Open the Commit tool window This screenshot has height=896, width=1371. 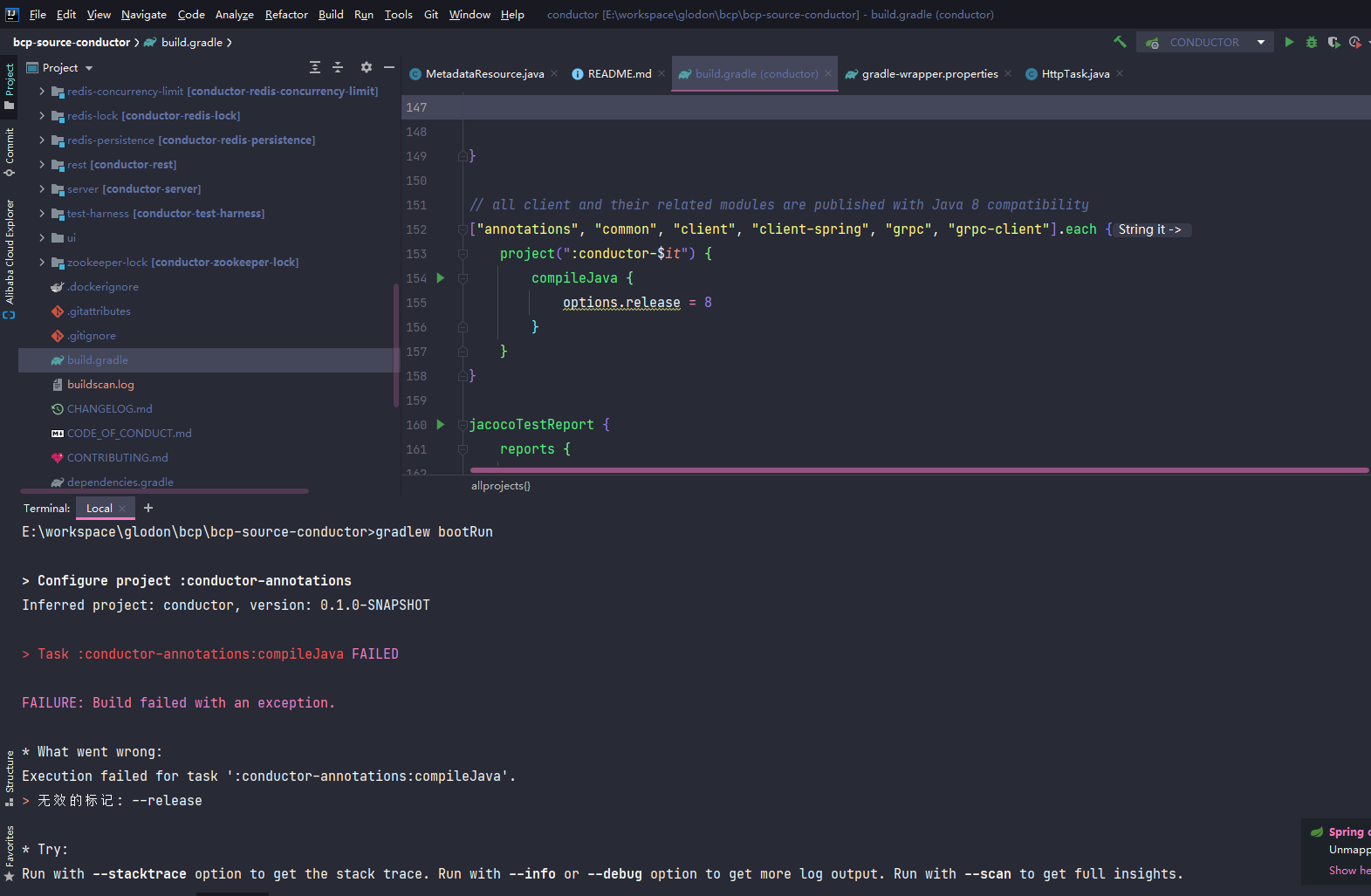tap(10, 152)
